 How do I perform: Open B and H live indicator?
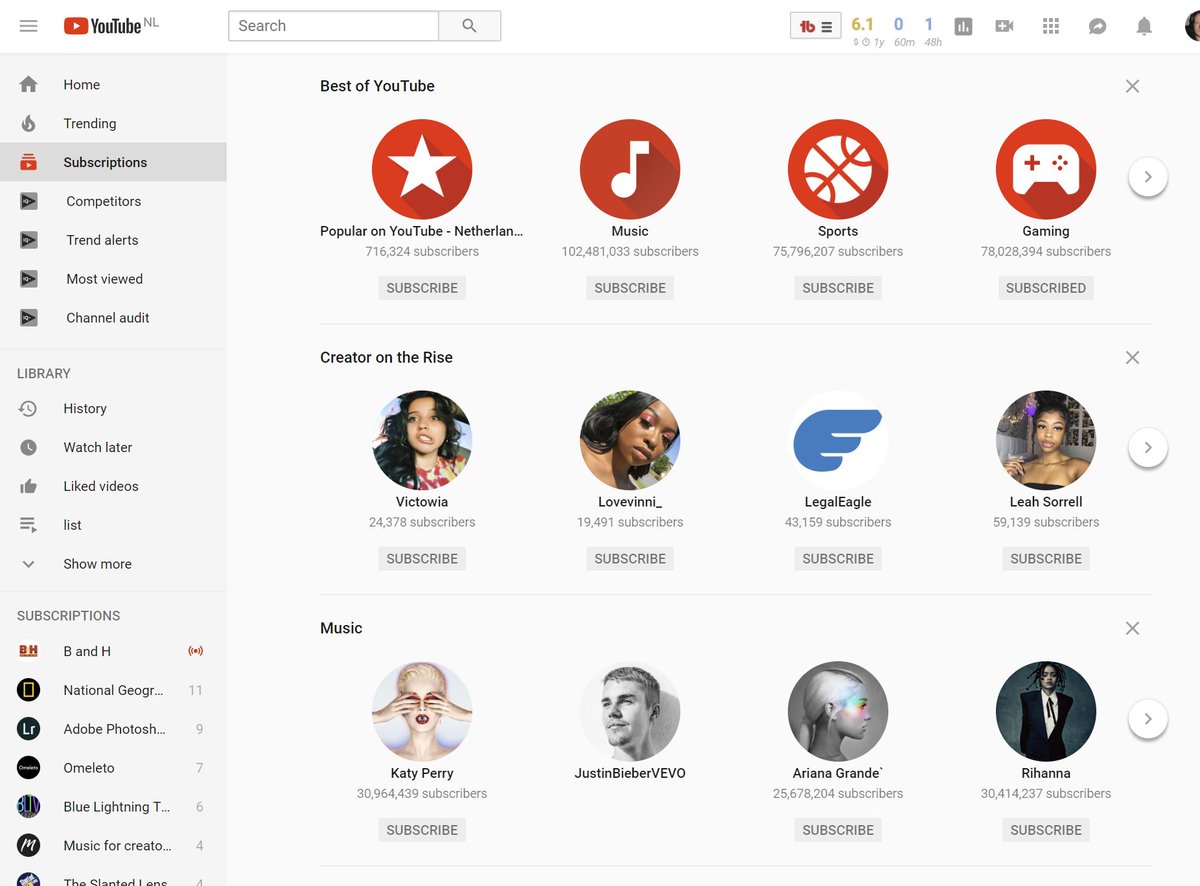click(196, 652)
